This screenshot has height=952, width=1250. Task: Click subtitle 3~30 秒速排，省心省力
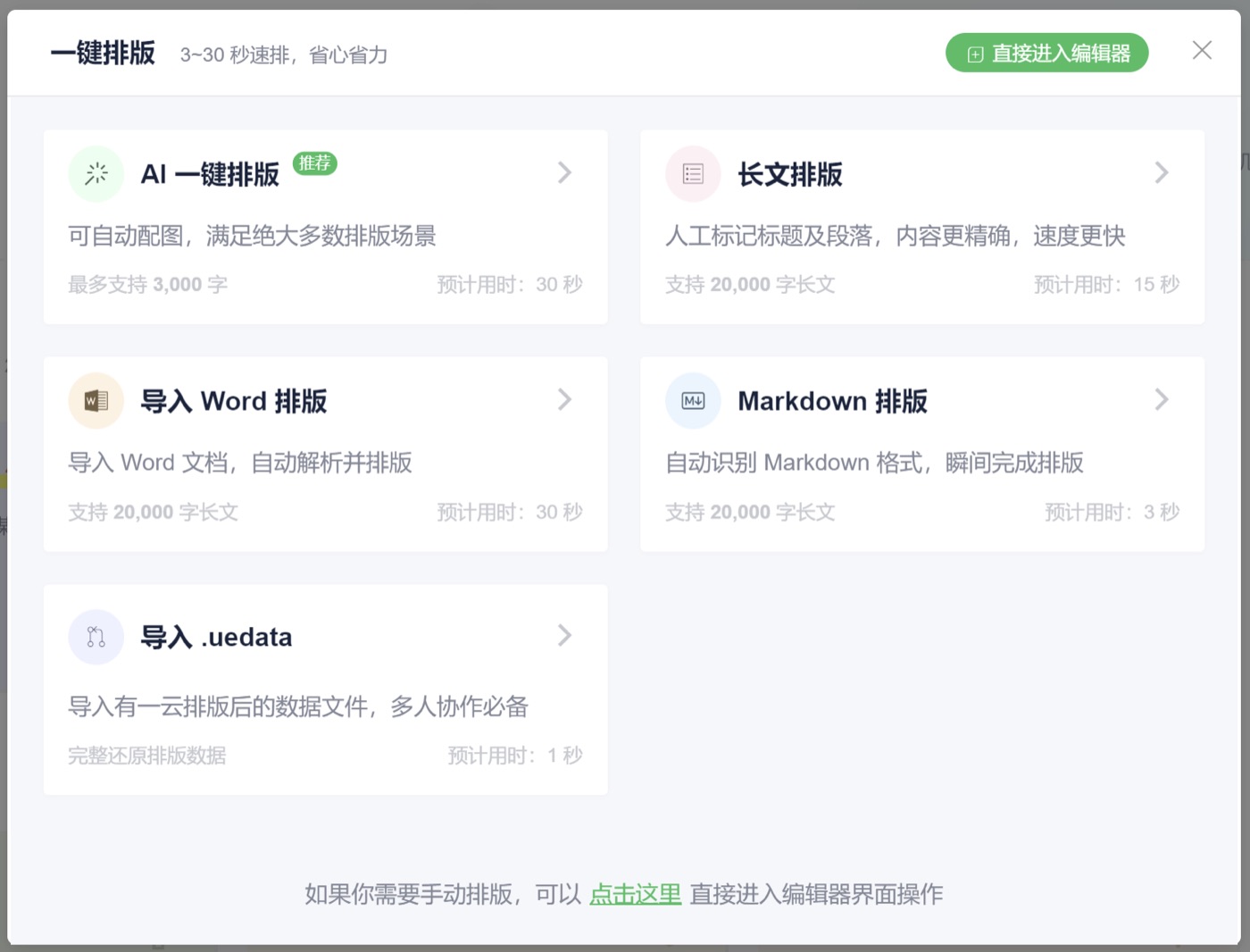(284, 55)
